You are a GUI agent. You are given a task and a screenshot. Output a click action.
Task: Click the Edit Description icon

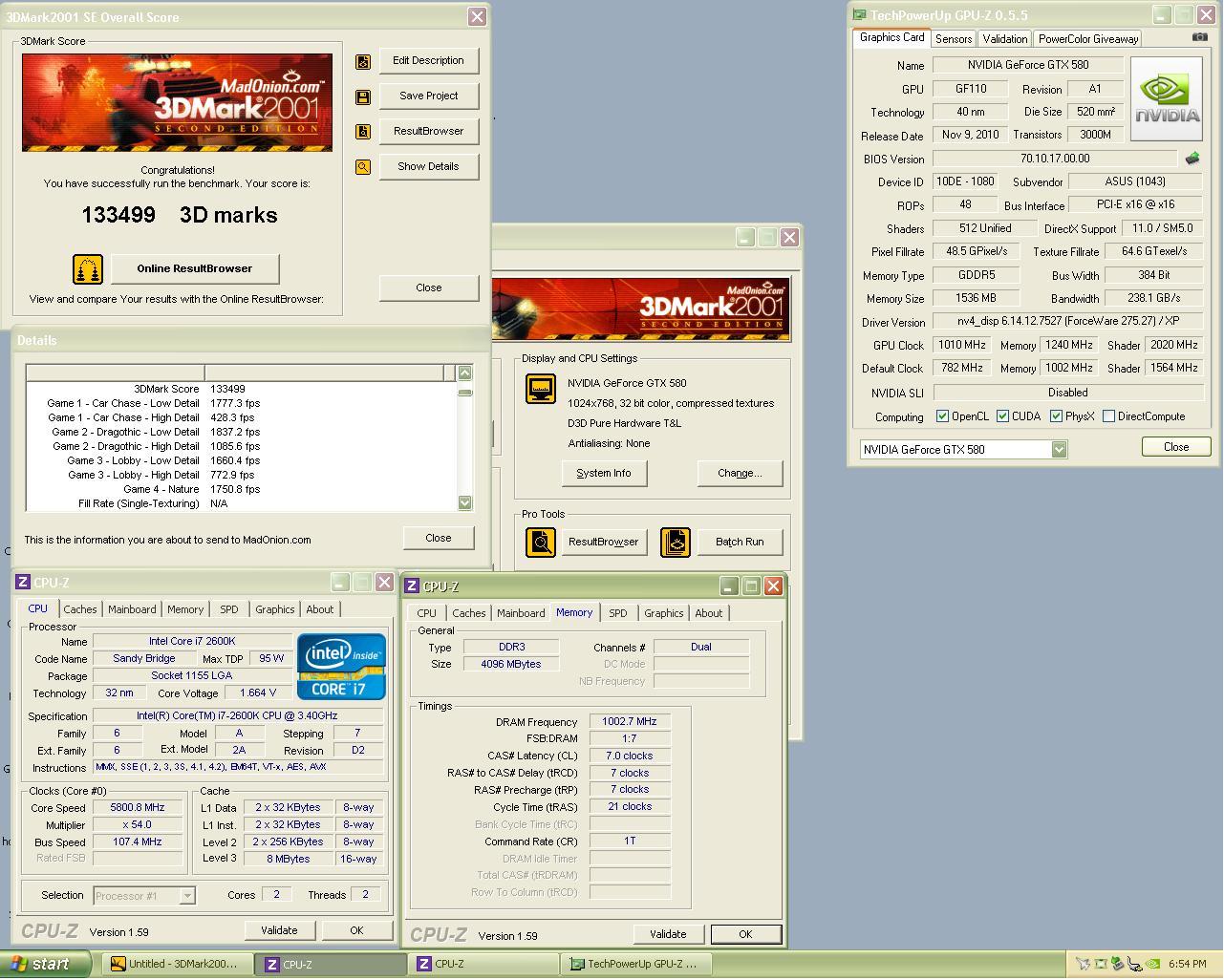click(x=363, y=61)
